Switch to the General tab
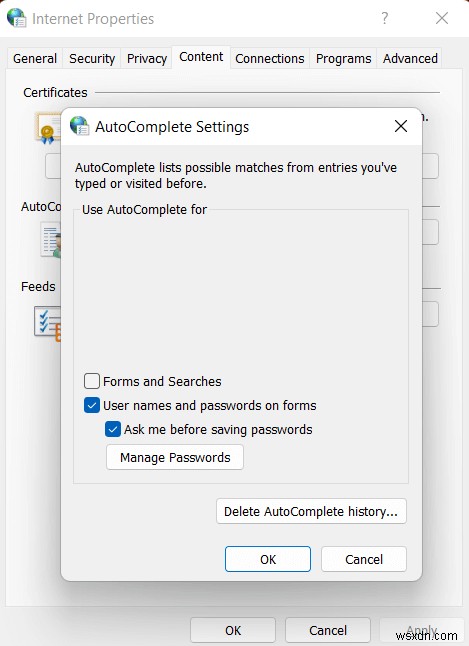Screen dimensions: 469x646 (35, 59)
